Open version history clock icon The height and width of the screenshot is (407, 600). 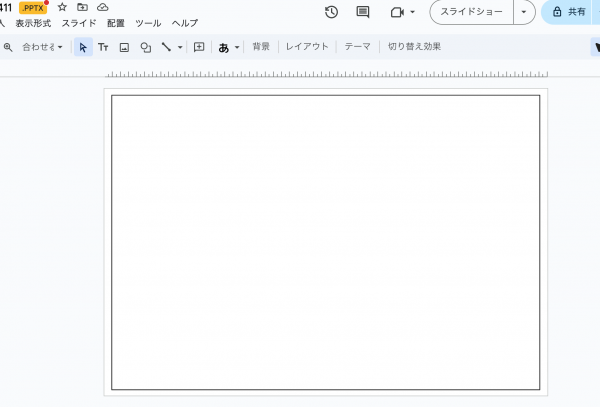click(x=332, y=12)
